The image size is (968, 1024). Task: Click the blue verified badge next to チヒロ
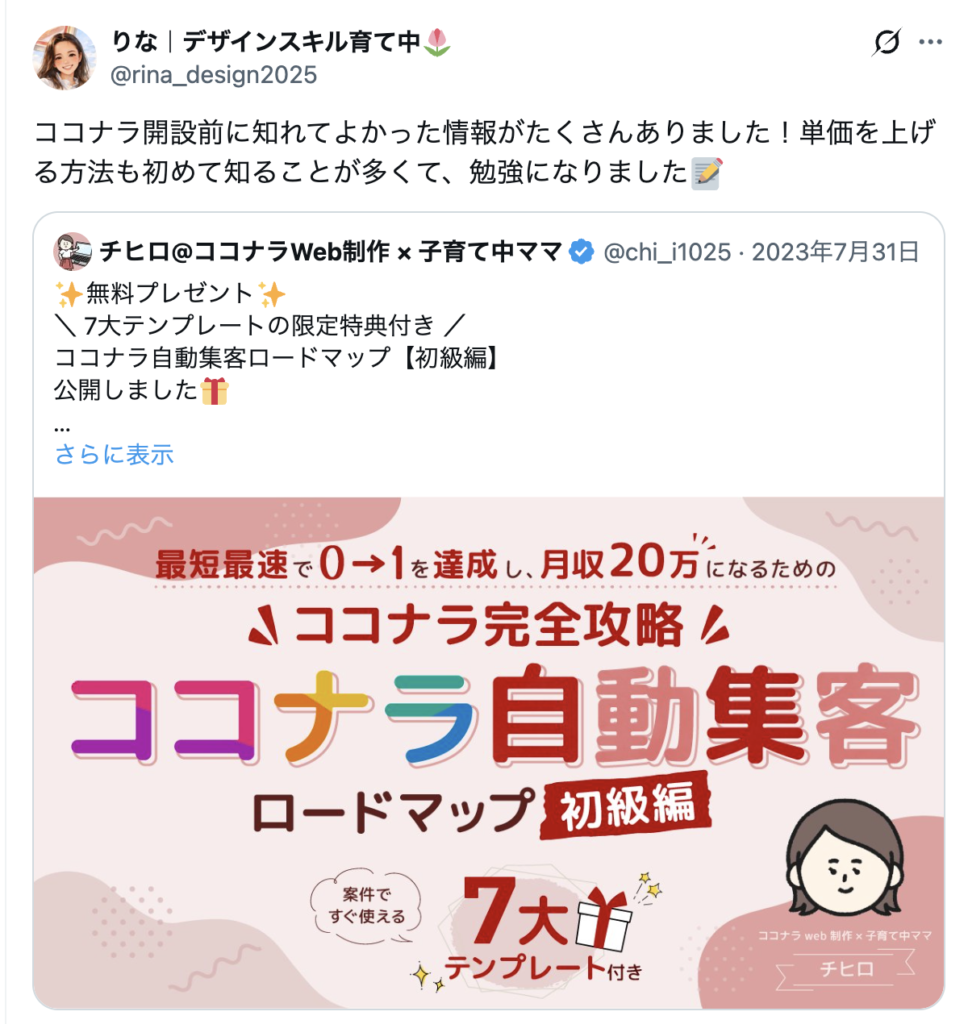click(x=581, y=251)
